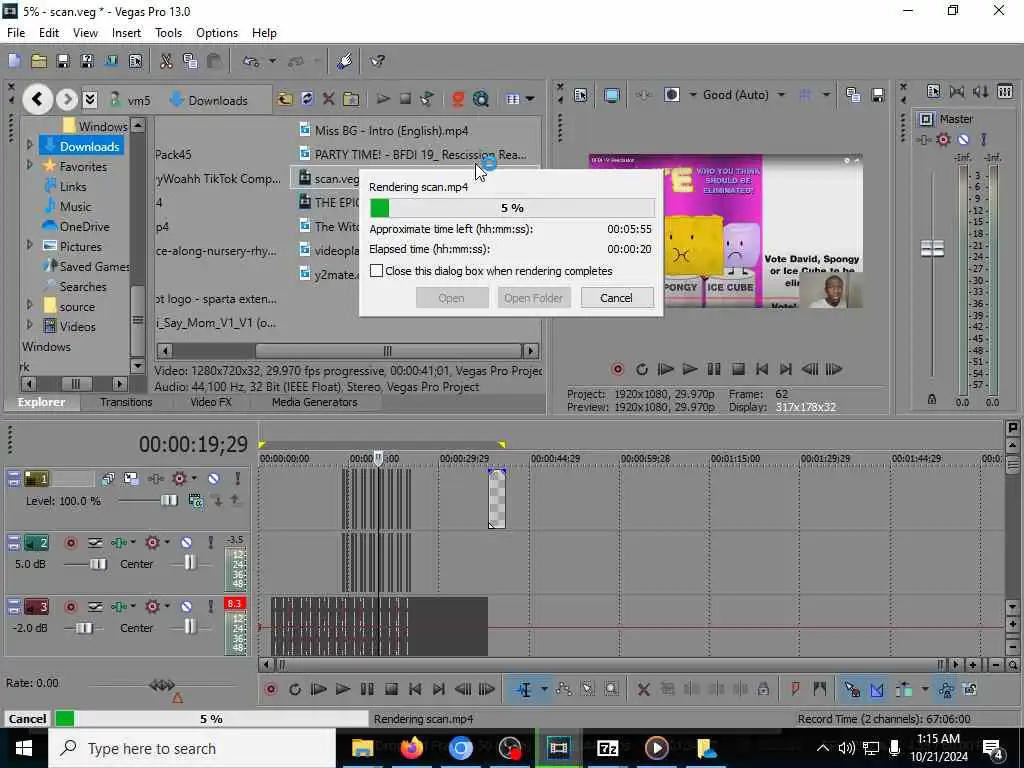Viewport: 1024px width, 768px height.
Task: Click the preview Record button
Action: click(617, 370)
